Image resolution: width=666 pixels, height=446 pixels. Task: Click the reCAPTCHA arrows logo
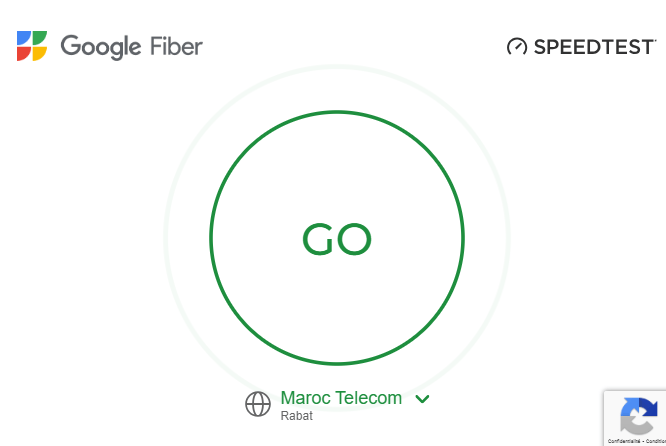[x=637, y=416]
